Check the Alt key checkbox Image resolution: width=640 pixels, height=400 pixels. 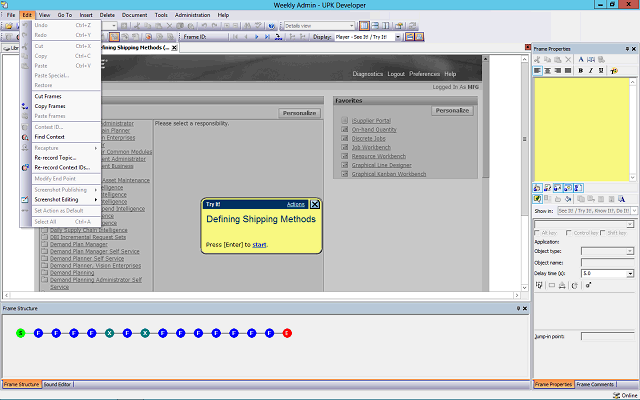coord(537,233)
